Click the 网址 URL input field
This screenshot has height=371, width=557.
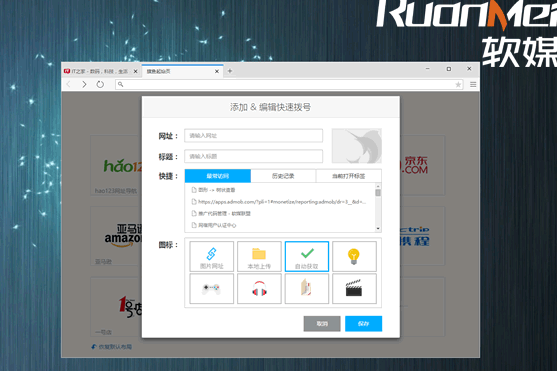pos(253,136)
